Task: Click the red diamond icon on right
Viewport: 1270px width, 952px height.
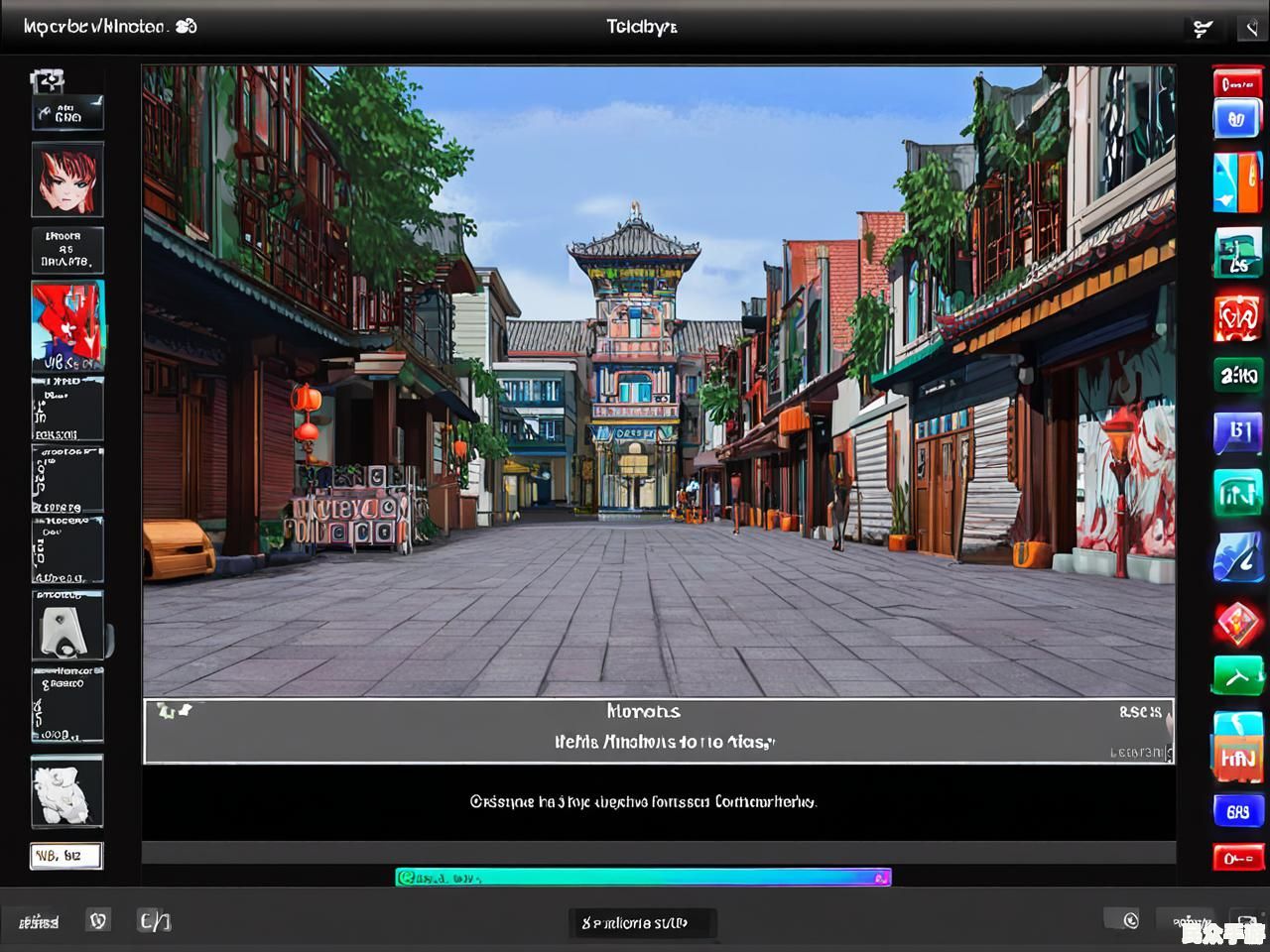Action: coord(1237,624)
